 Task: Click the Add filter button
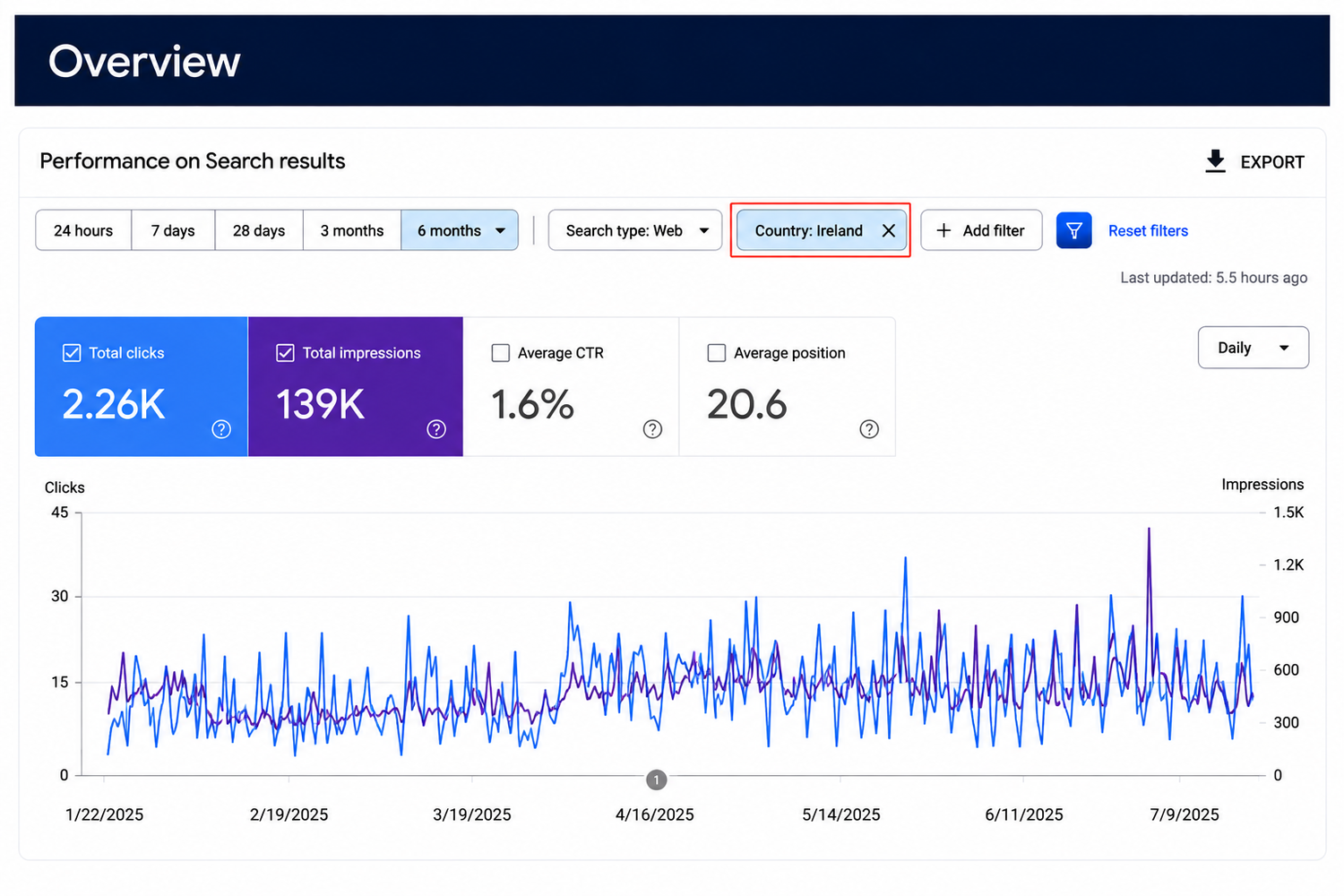[981, 230]
